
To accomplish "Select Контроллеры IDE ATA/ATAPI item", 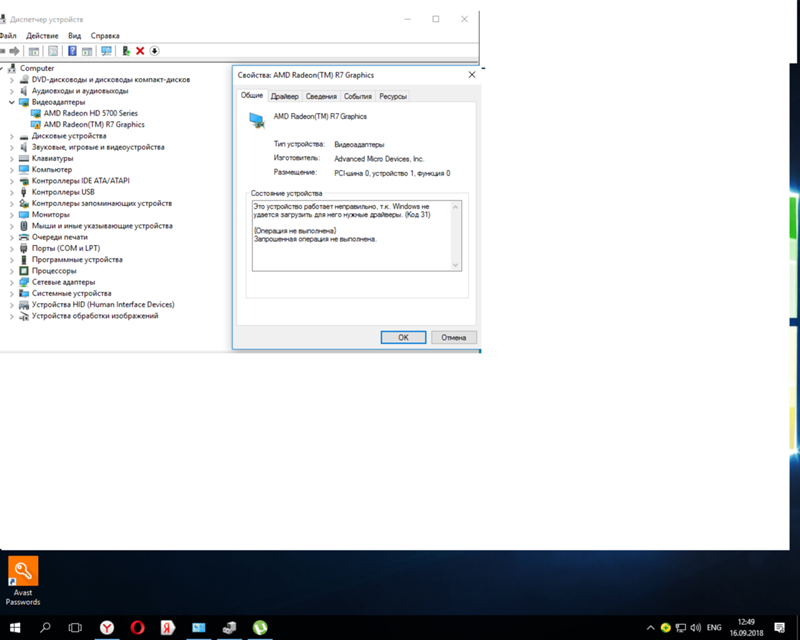I will pos(81,181).
